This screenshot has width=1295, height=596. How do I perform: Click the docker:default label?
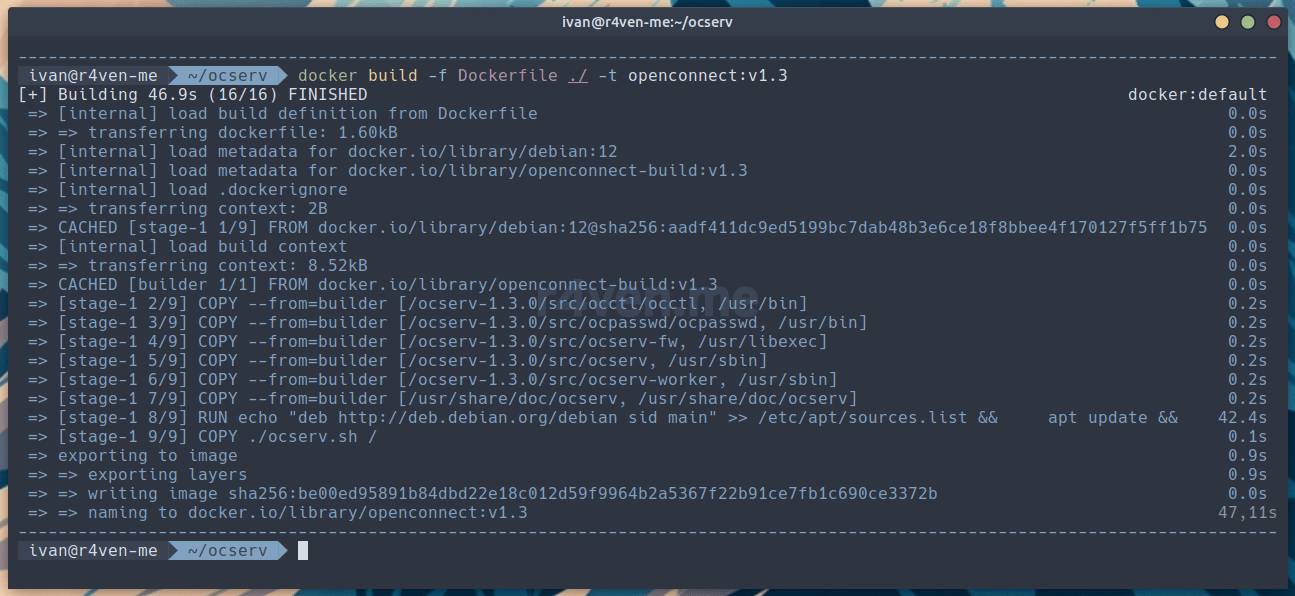(1197, 95)
